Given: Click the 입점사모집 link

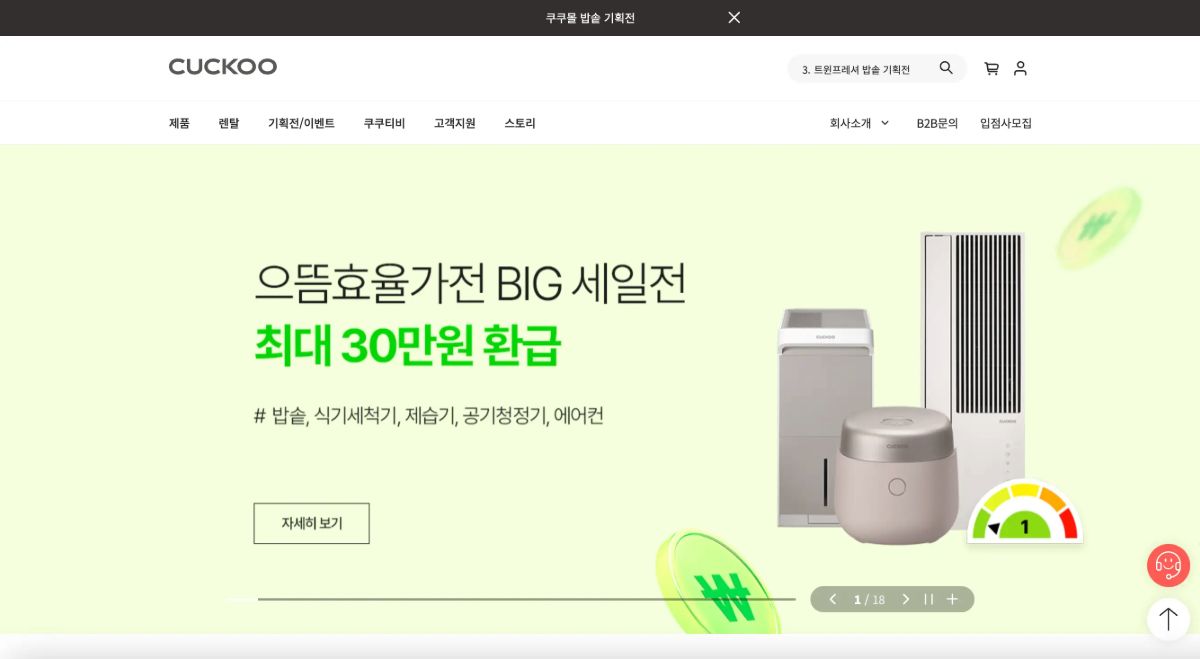Looking at the screenshot, I should point(1006,123).
